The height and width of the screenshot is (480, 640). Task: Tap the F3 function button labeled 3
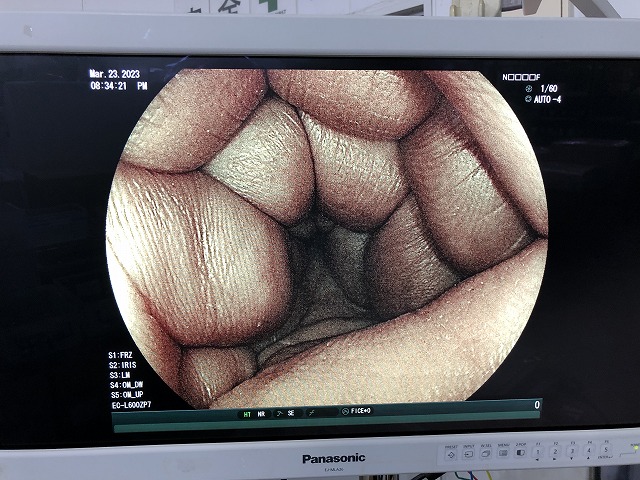(572, 451)
